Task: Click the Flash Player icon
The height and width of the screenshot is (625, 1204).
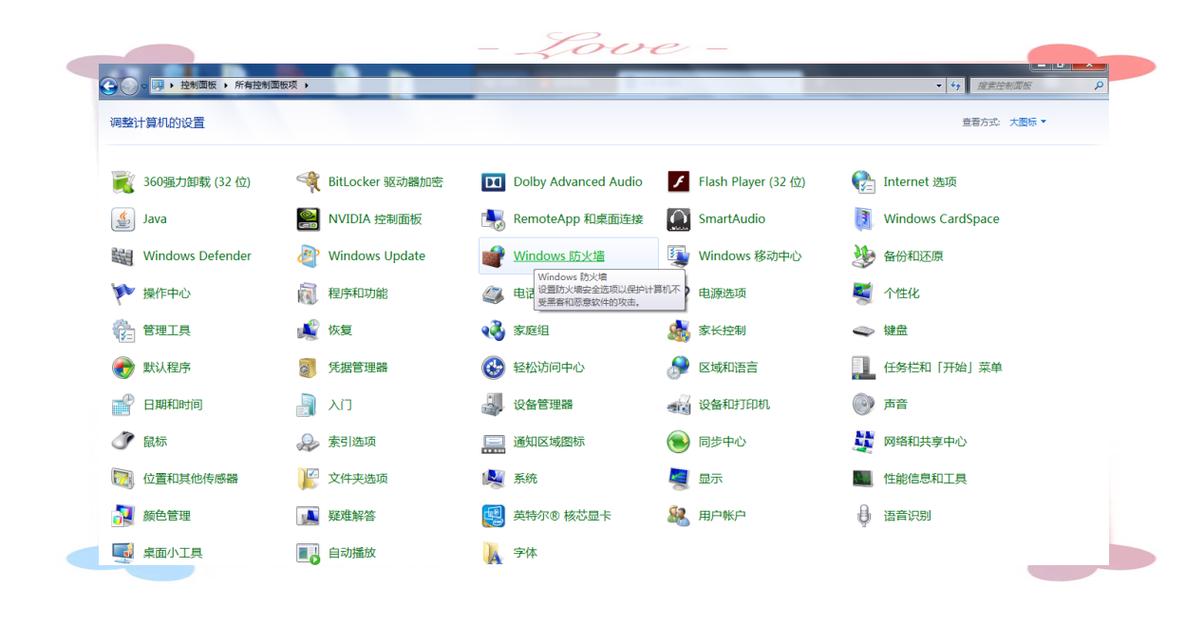Action: pyautogui.click(x=679, y=182)
